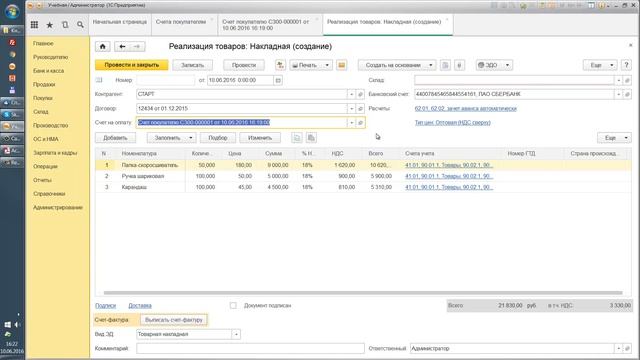Open Доставка link
640x360 pixels.
coord(140,306)
